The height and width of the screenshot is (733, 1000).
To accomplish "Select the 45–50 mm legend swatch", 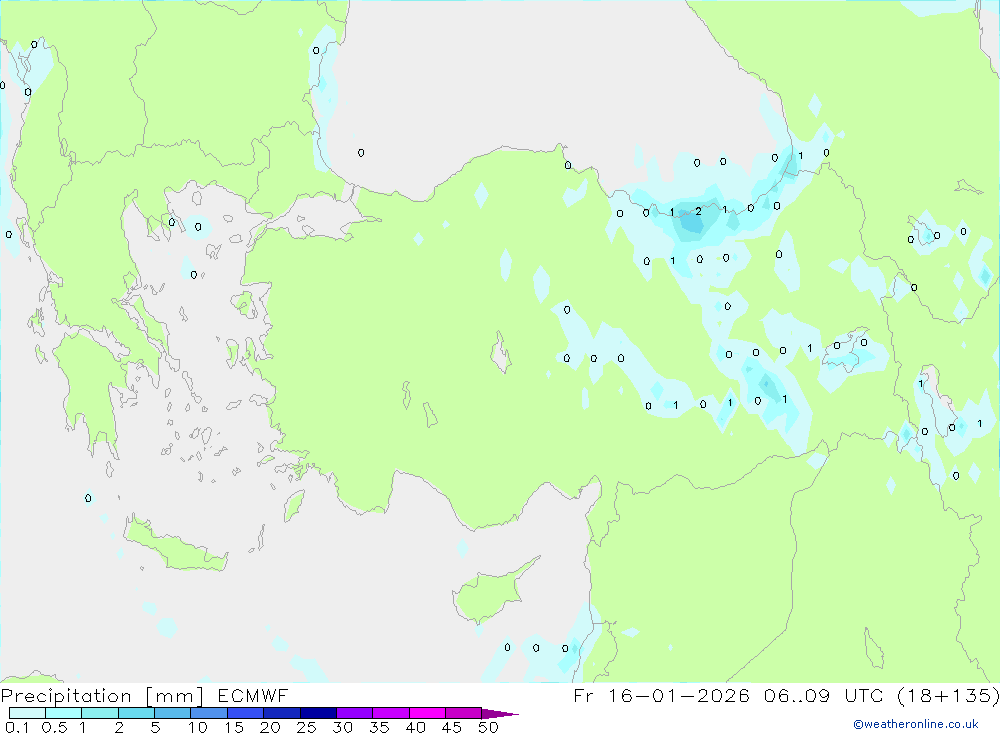I will (463, 713).
